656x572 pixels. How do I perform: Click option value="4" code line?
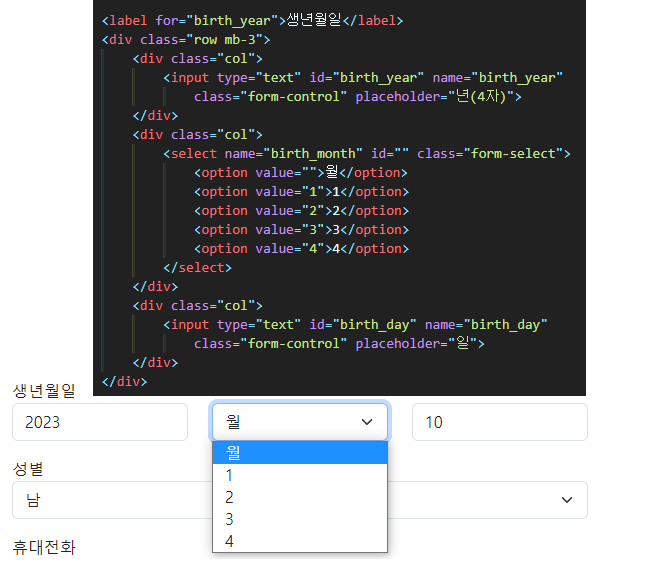pos(301,249)
